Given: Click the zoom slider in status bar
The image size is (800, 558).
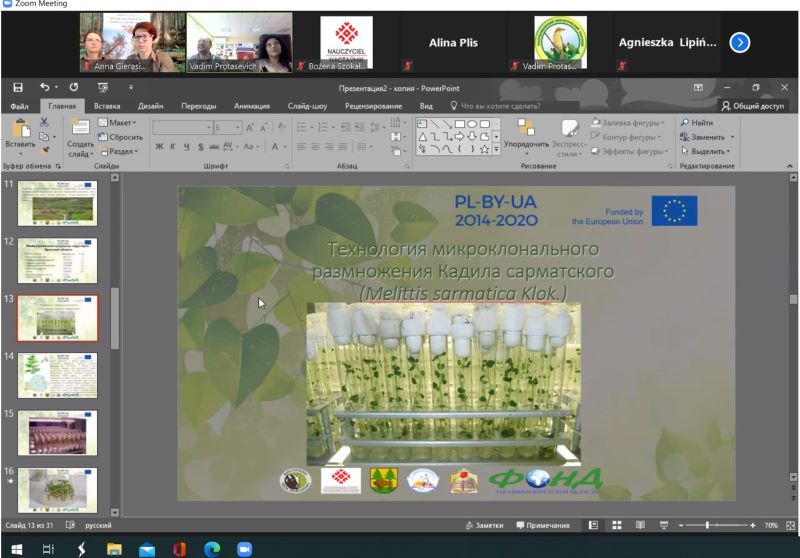Looking at the screenshot, I should tap(709, 525).
